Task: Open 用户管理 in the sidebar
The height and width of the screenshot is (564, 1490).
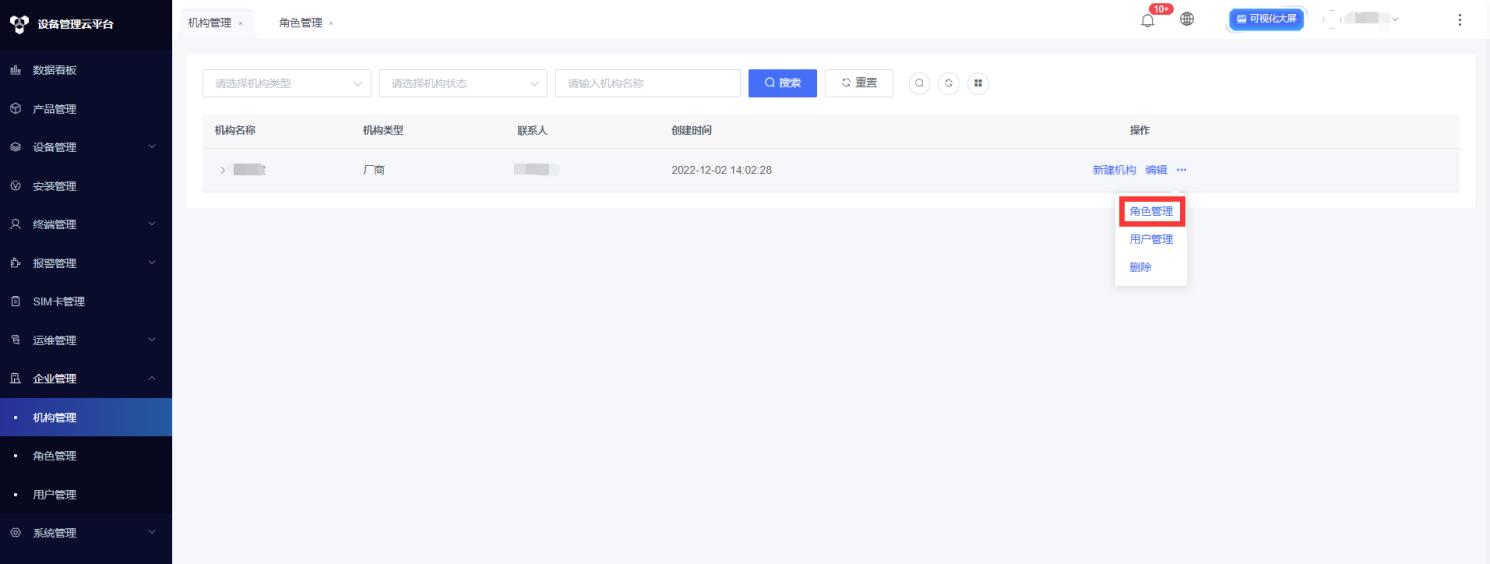Action: click(x=86, y=494)
